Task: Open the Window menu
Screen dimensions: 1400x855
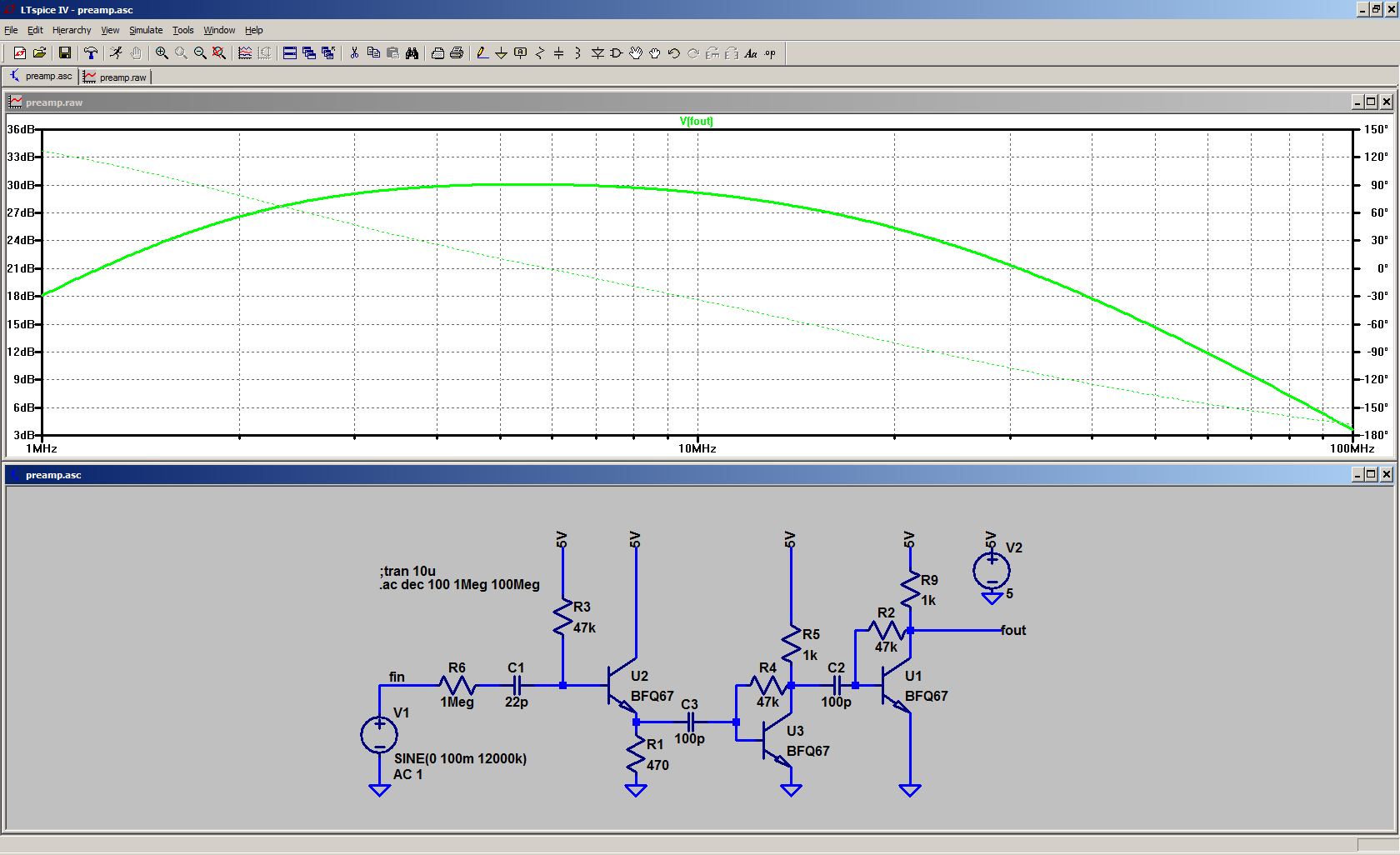Action: [219, 30]
